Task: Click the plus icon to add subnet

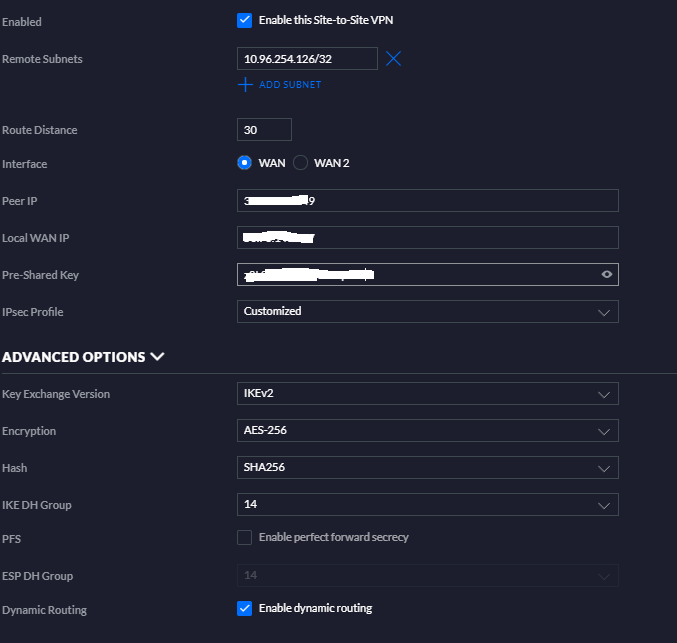Action: (x=245, y=85)
